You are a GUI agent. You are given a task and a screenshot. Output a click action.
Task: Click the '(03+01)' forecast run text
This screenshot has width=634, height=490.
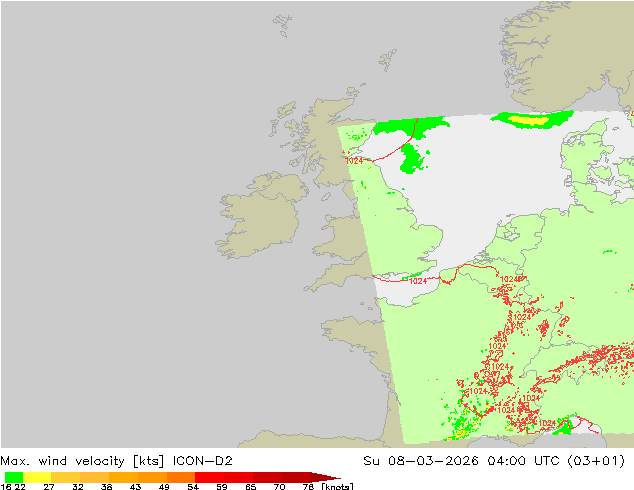(x=596, y=461)
